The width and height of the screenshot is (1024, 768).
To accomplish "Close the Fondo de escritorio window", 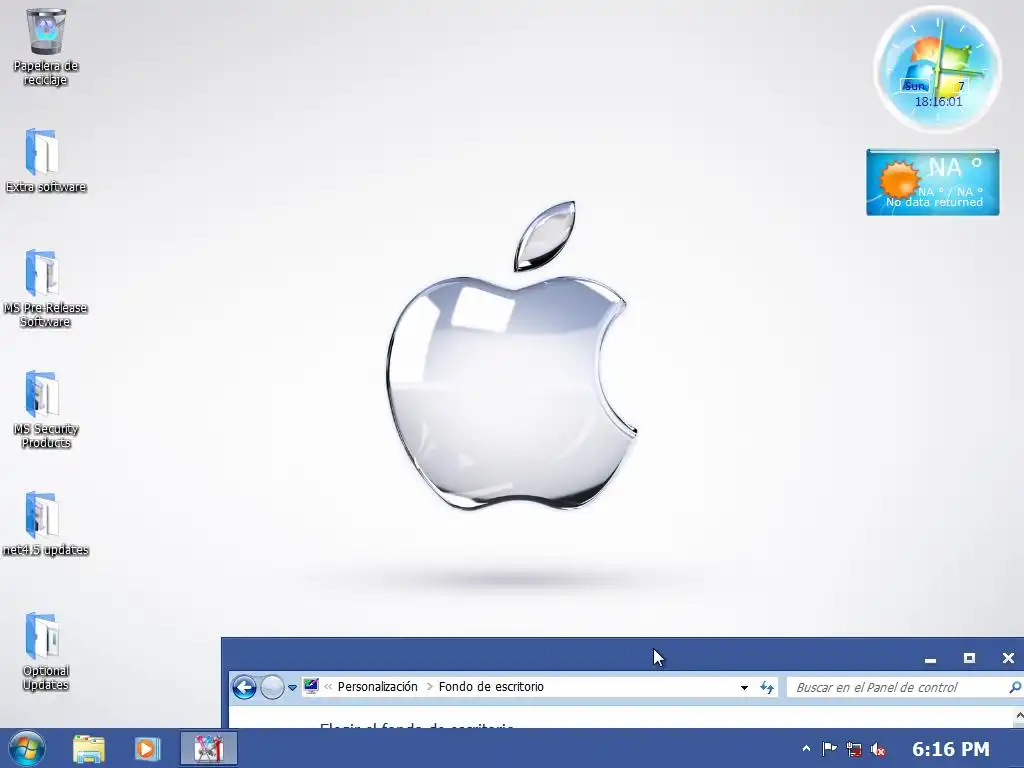I will coord(1008,658).
